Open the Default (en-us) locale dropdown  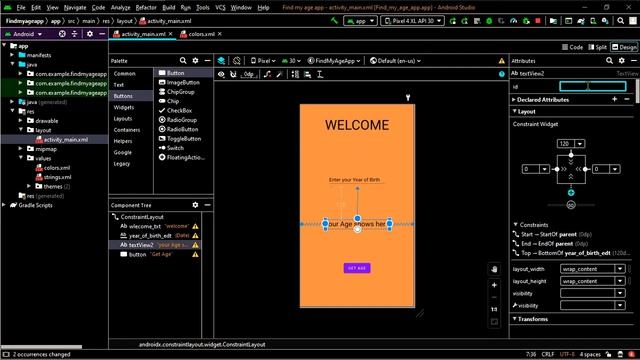tap(395, 61)
